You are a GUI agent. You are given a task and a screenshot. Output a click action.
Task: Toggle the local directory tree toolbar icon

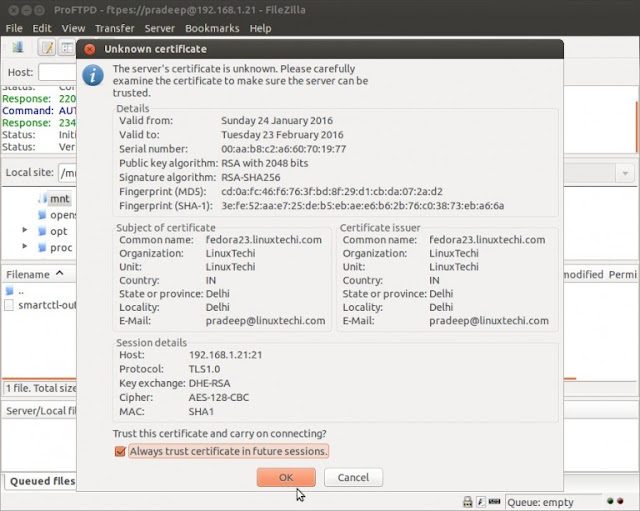tap(67, 48)
